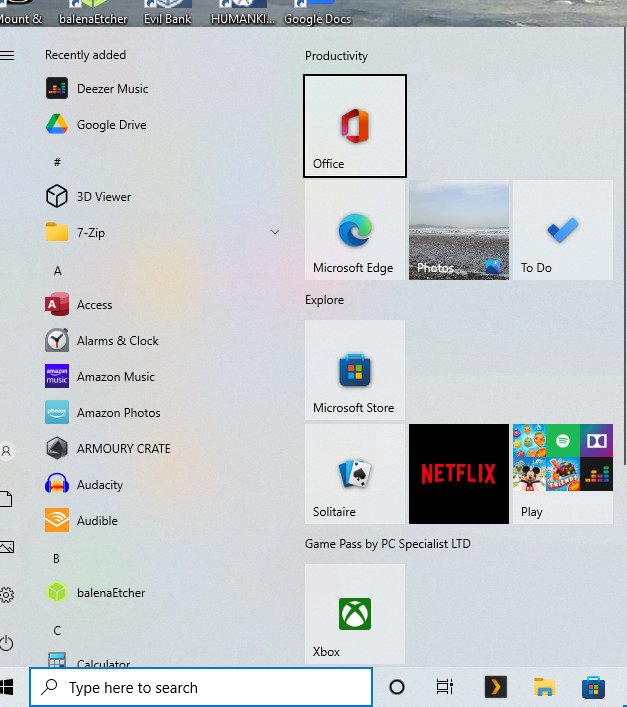Viewport: 627px width, 707px height.
Task: Open Task View on the taskbar
Action: (444, 687)
